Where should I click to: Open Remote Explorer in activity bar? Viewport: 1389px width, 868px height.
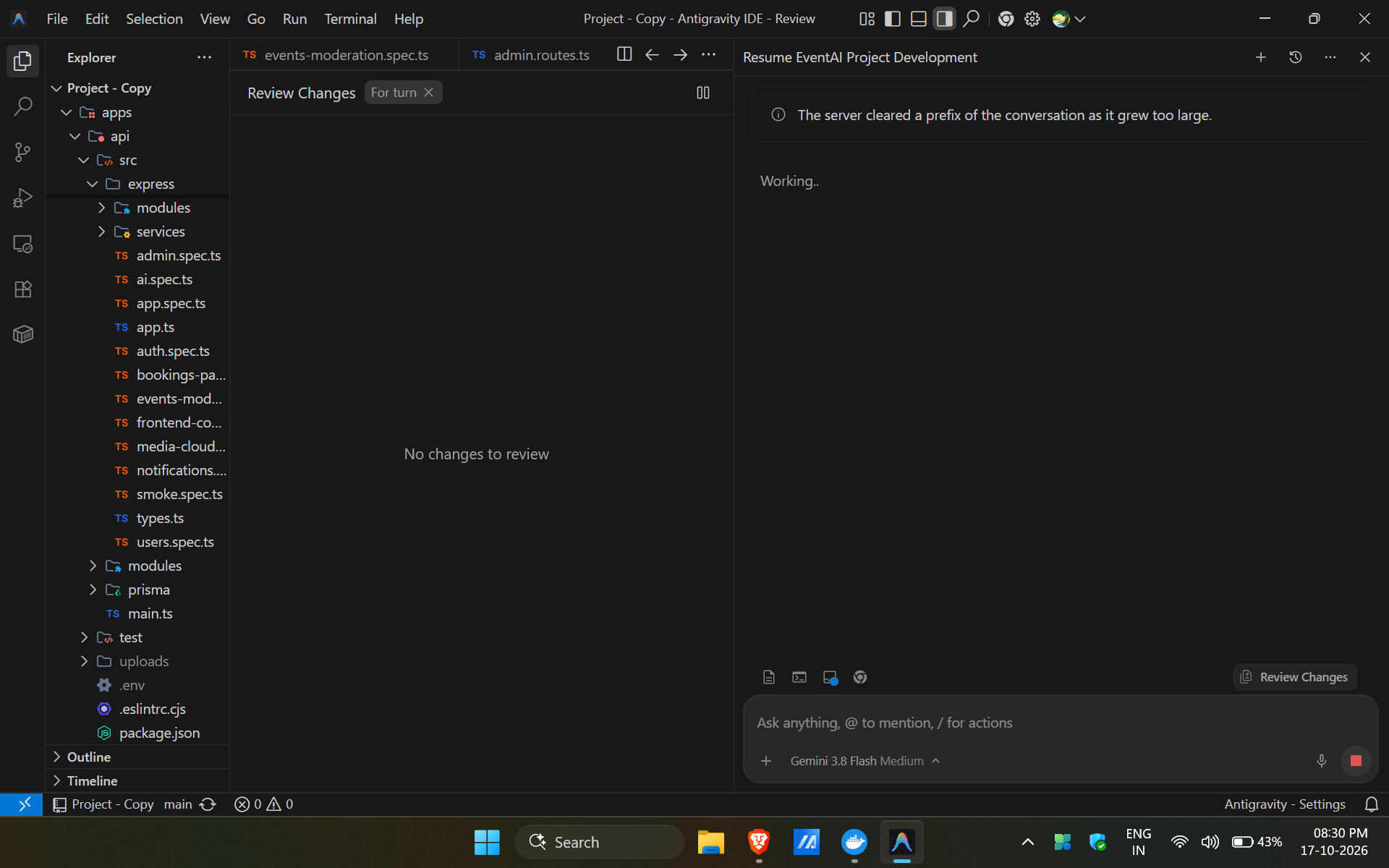click(22, 244)
